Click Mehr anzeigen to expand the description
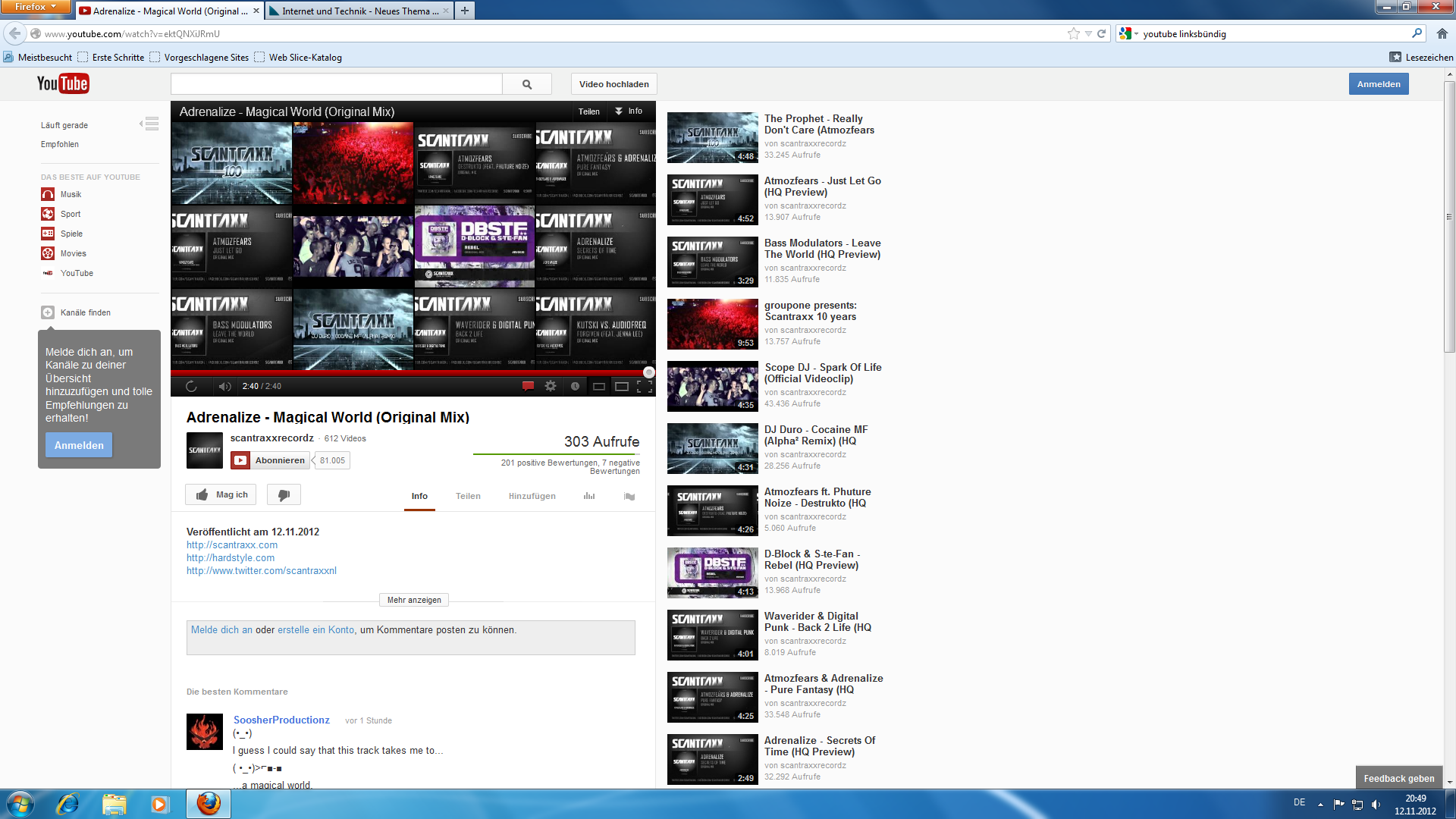 pos(414,600)
